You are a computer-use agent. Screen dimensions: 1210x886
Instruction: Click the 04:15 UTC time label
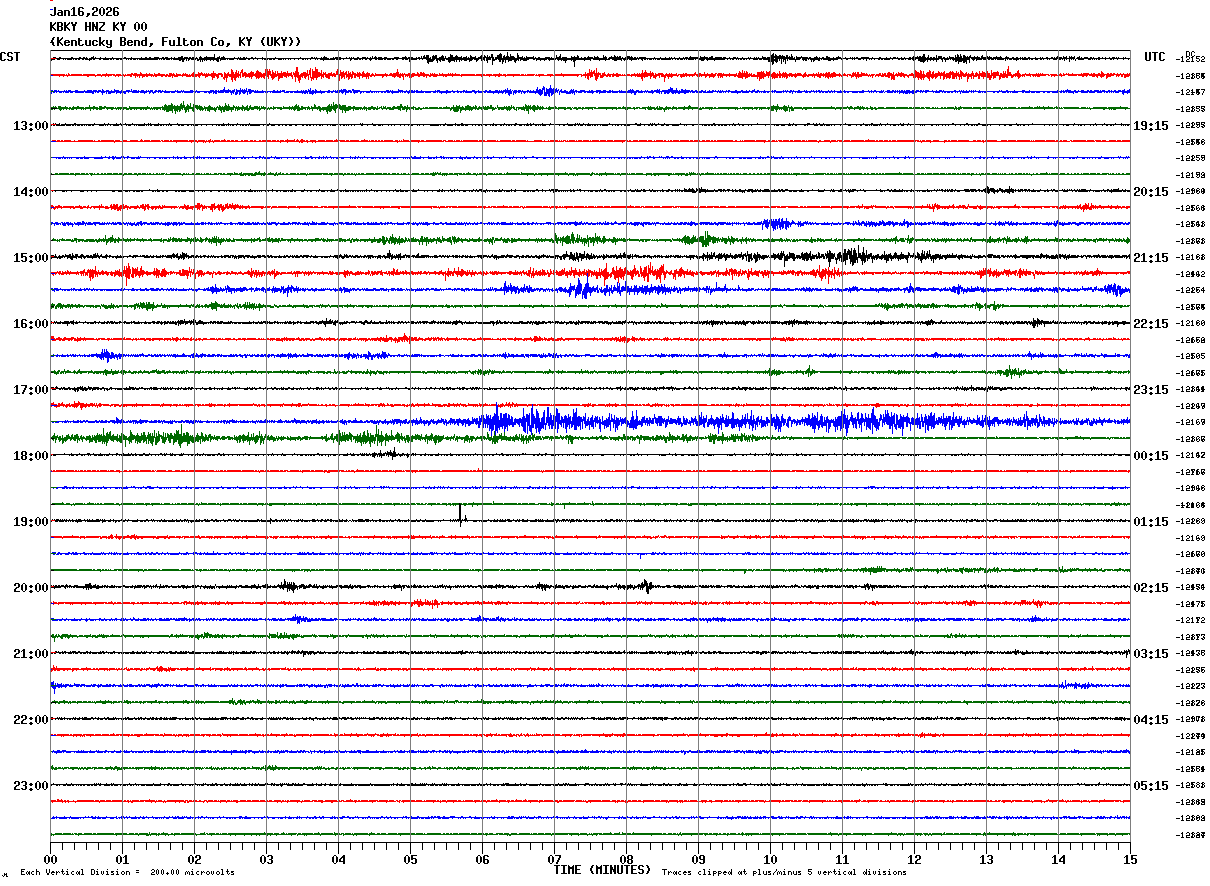click(x=1151, y=720)
